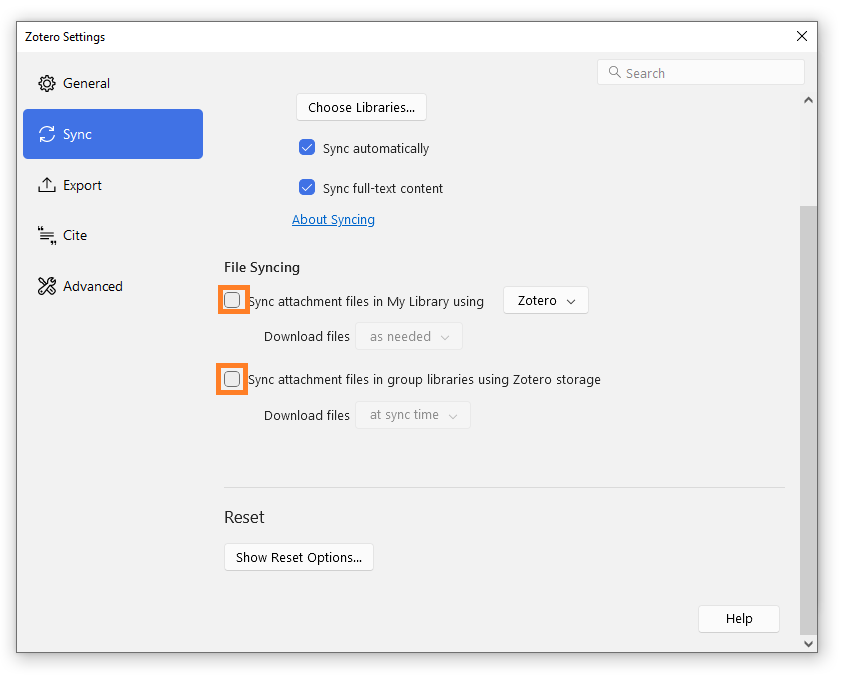Click the Advanced tools icon
This screenshot has width=854, height=693.
(x=47, y=286)
